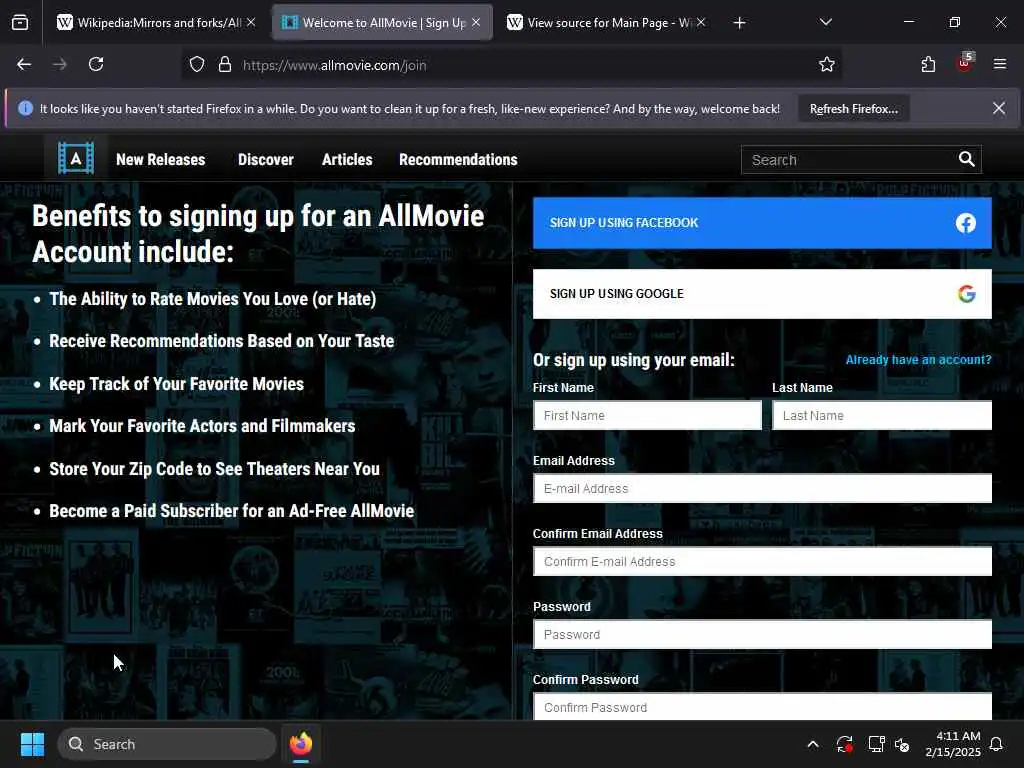Image resolution: width=1024 pixels, height=768 pixels.
Task: Open the tracking protection shield icon
Action: pos(197,65)
